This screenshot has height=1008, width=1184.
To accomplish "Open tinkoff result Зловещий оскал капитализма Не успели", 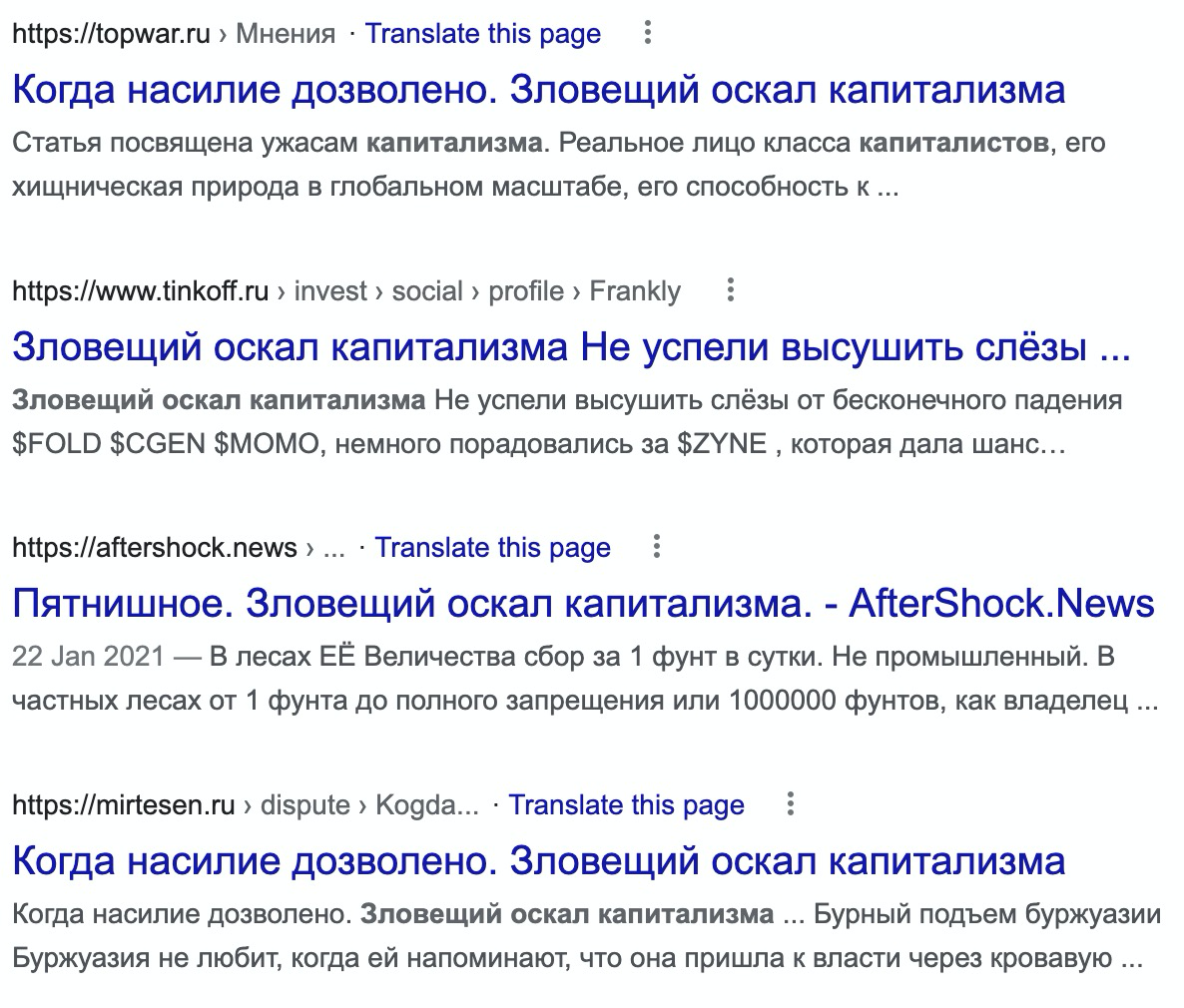I will [572, 347].
